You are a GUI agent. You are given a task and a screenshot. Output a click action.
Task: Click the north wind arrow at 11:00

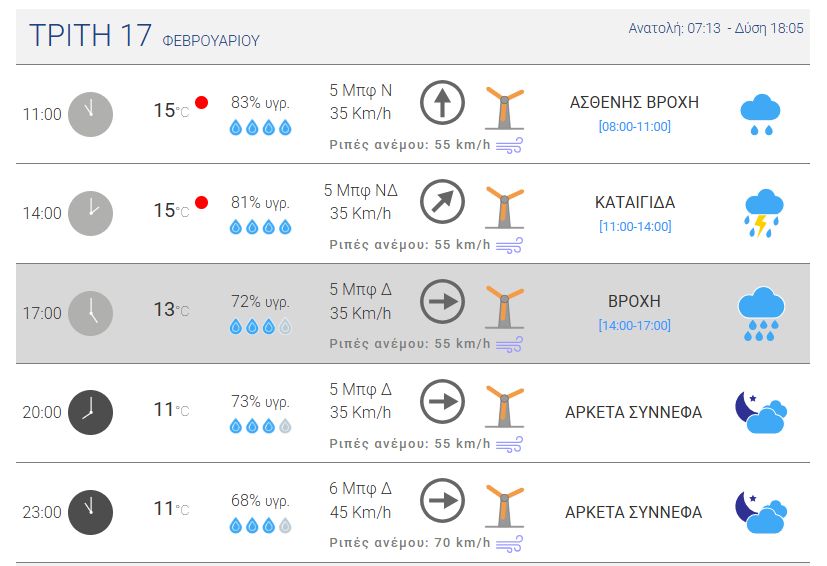442,103
